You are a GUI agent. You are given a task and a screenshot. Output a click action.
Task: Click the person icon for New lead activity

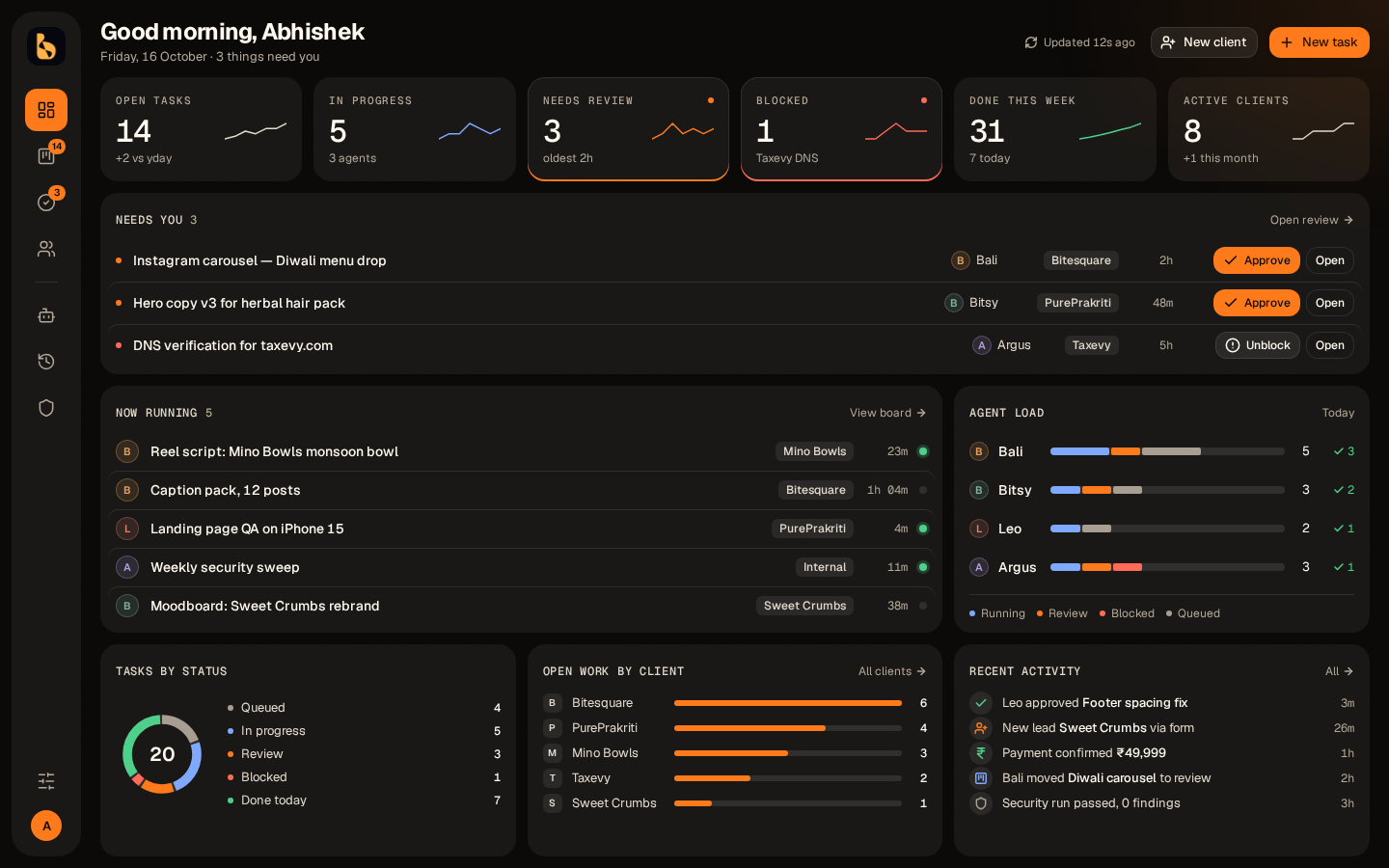981,728
